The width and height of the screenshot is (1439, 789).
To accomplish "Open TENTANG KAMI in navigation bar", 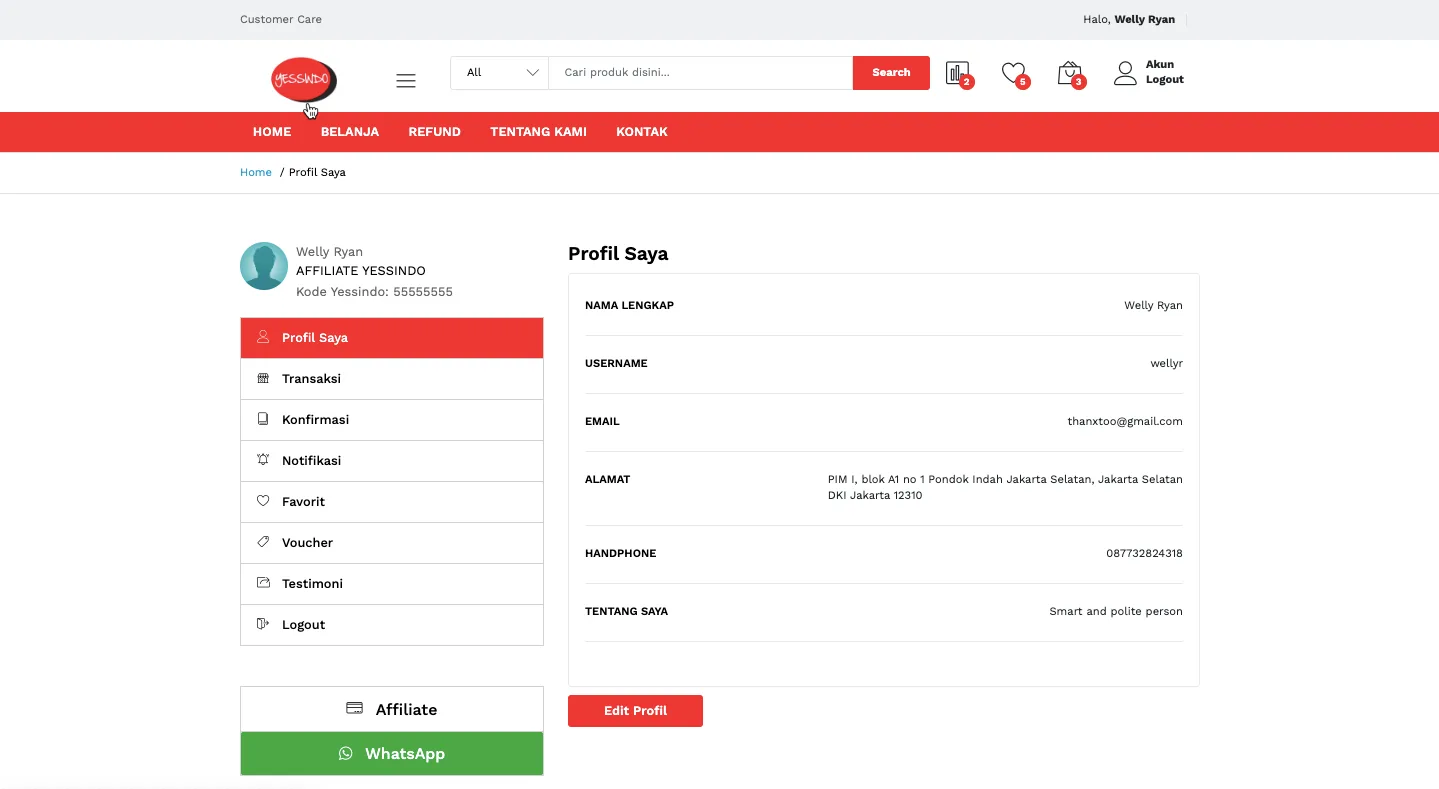I will coord(538,132).
